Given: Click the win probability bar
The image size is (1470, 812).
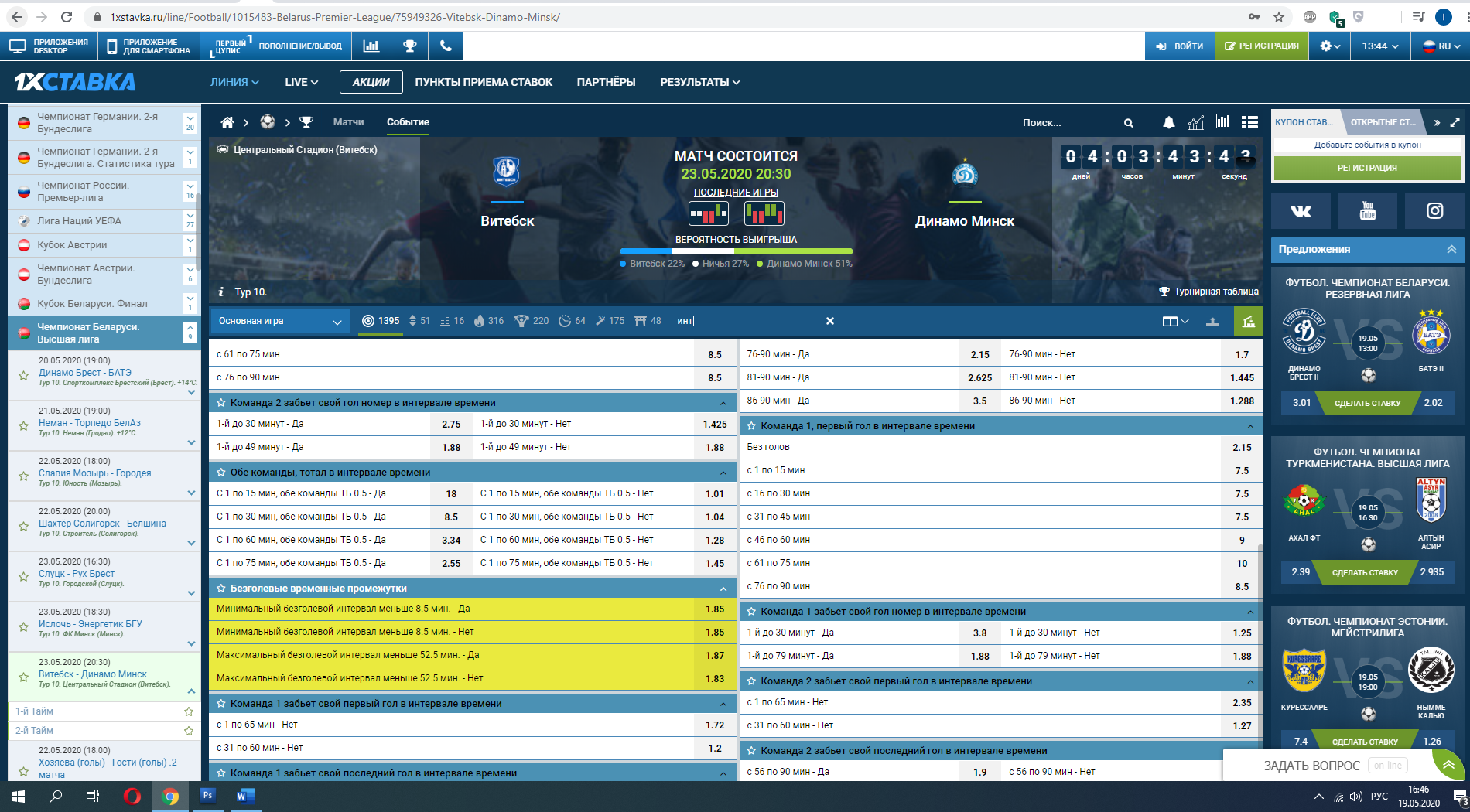Looking at the screenshot, I should (736, 251).
